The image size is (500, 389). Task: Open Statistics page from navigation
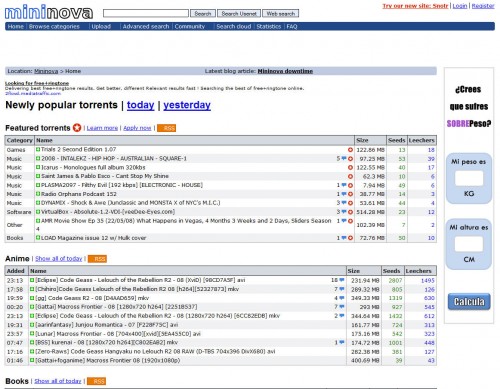click(269, 27)
